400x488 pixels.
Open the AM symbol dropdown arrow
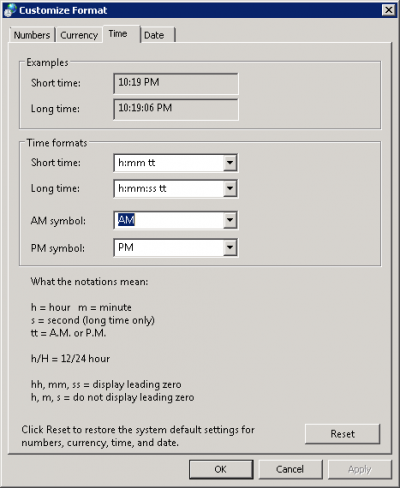(230, 220)
